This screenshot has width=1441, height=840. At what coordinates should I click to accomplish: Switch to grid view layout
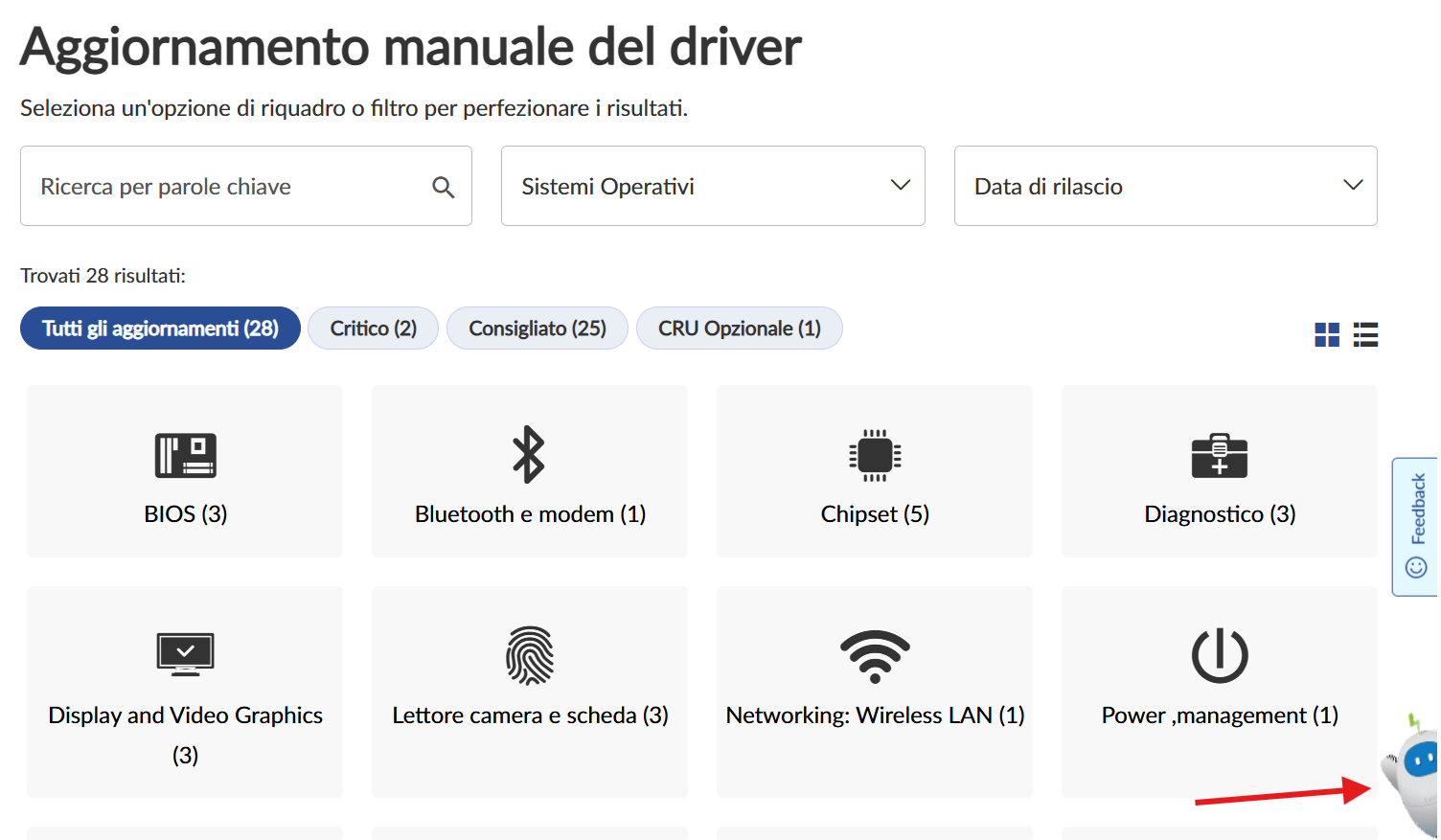[1327, 334]
